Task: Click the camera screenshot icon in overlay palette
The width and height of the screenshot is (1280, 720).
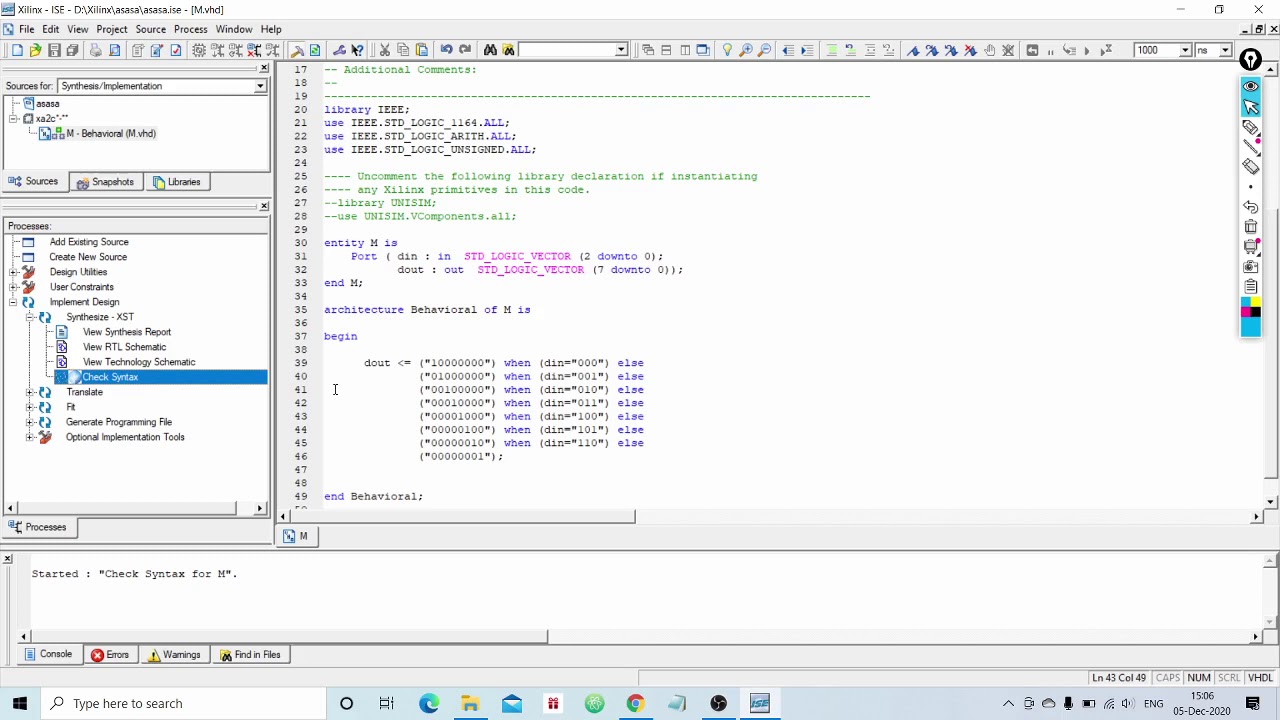Action: click(1251, 267)
